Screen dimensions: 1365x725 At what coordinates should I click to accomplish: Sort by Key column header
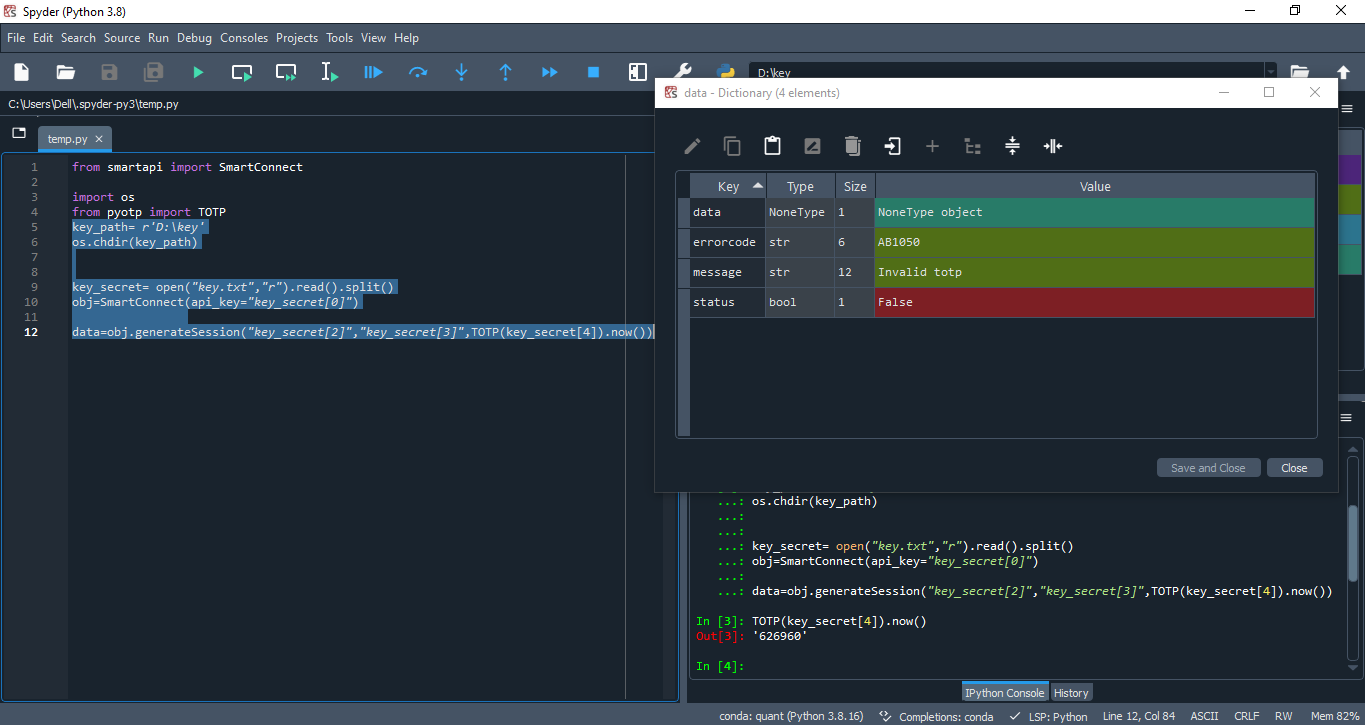pos(728,186)
